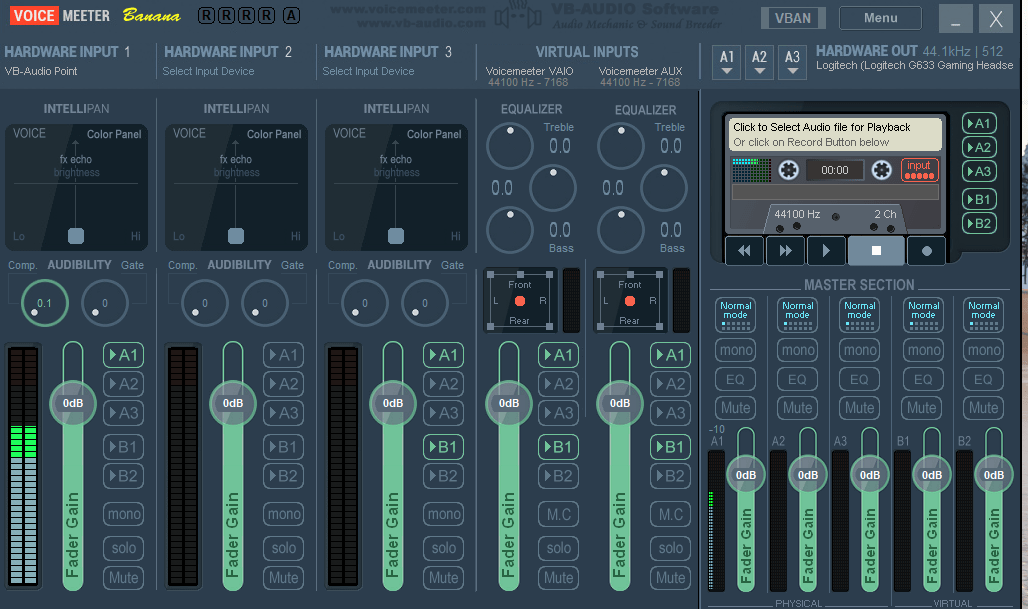Enable EQ on master A2 bus
The image size is (1028, 609).
pyautogui.click(x=797, y=379)
